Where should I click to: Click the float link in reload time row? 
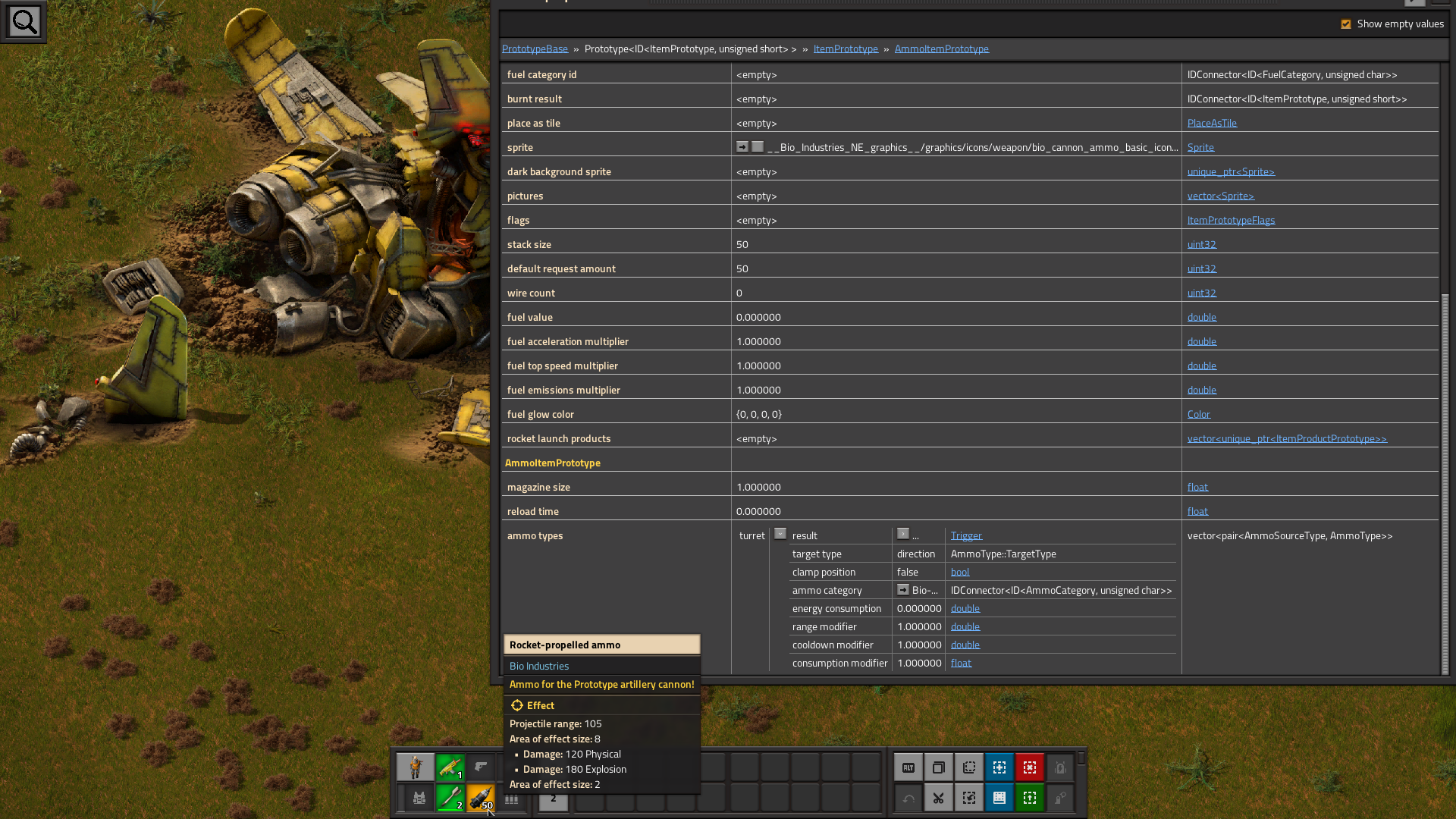pos(1197,511)
